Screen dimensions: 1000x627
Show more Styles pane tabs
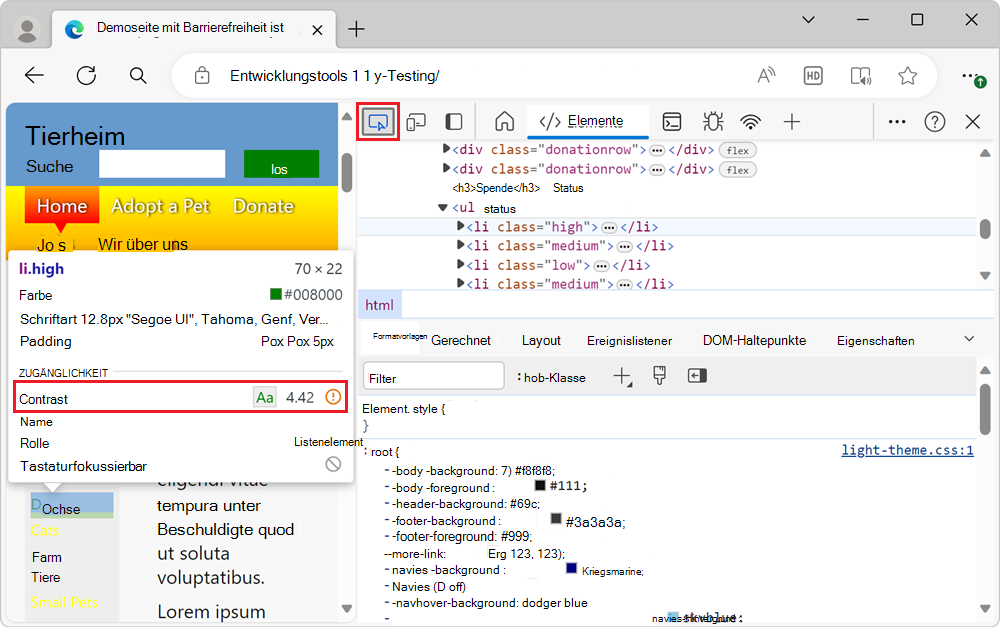pyautogui.click(x=969, y=339)
